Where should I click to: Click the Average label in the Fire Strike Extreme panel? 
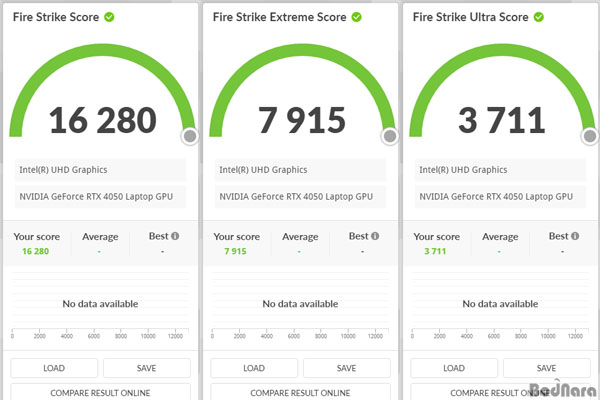(300, 237)
